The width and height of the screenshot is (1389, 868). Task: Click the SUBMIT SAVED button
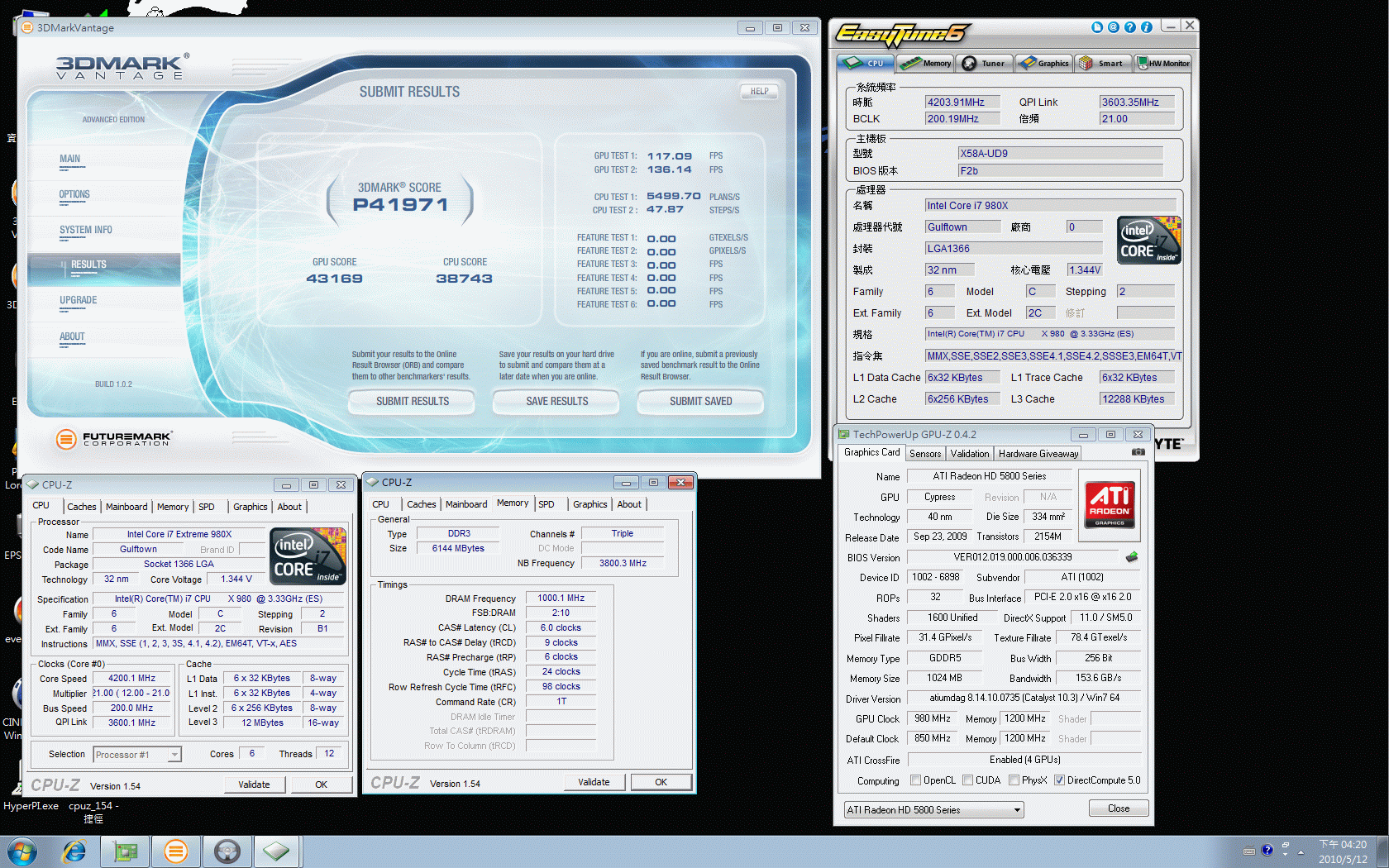[701, 401]
